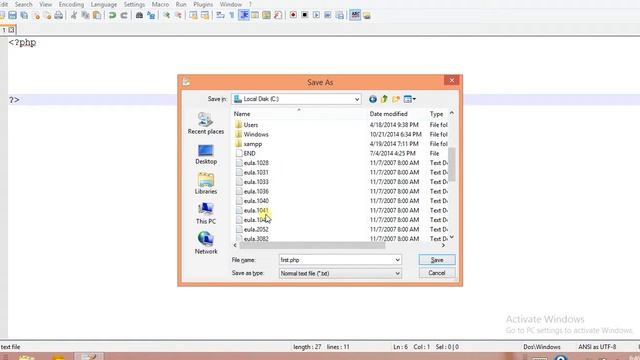Open the Save as type dropdown
The image size is (640, 360).
(397, 273)
